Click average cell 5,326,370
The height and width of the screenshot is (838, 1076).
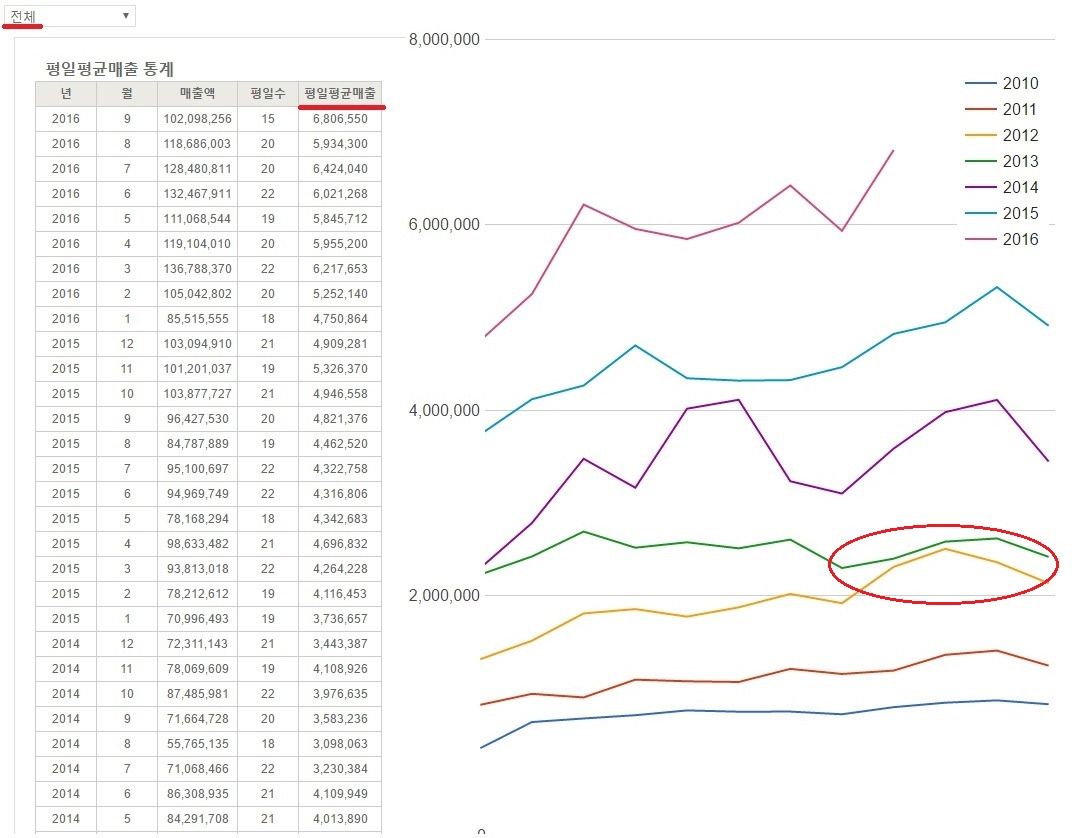coord(340,369)
